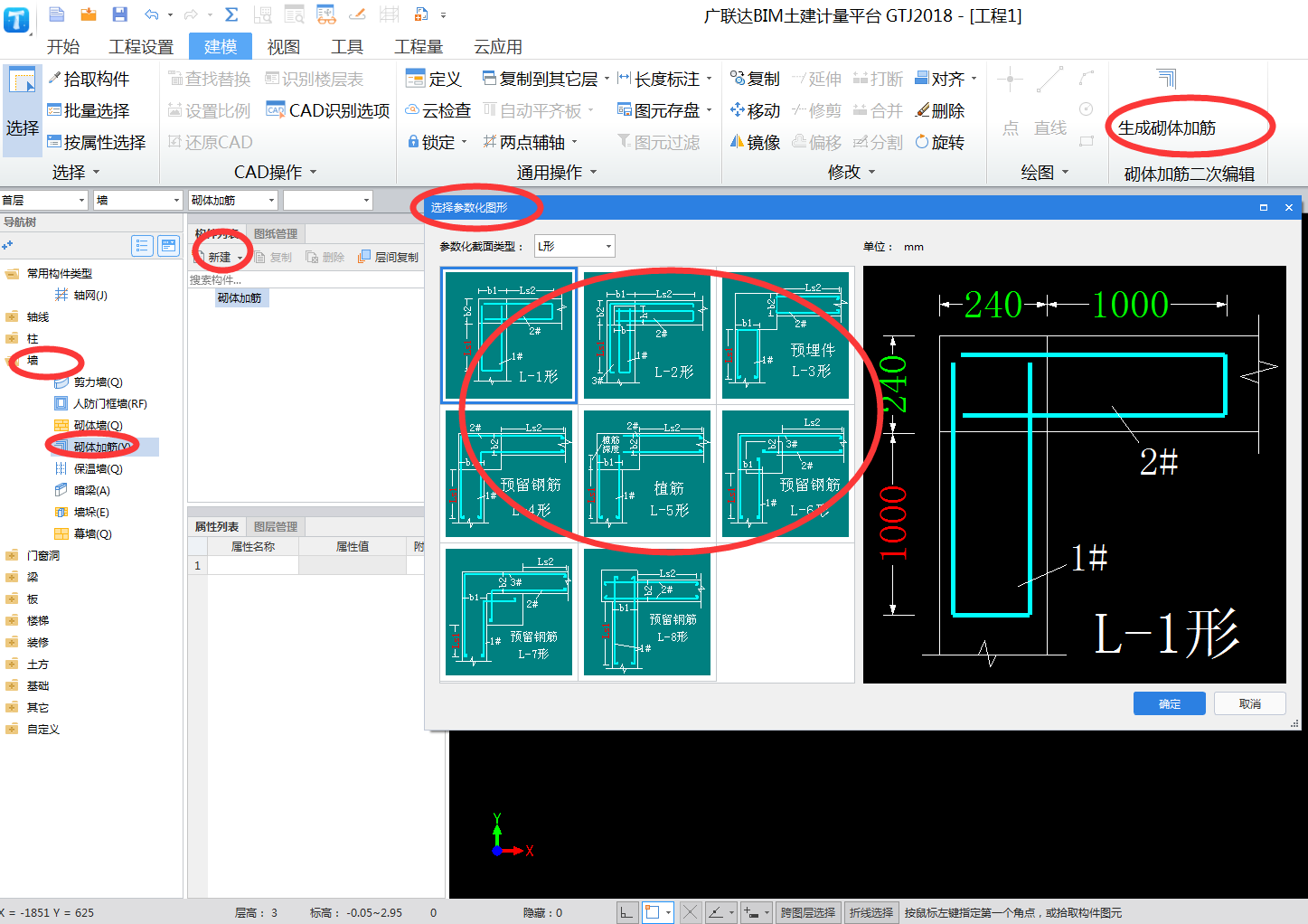1308x924 pixels.
Task: Click the 层间复制 button
Action: [389, 258]
